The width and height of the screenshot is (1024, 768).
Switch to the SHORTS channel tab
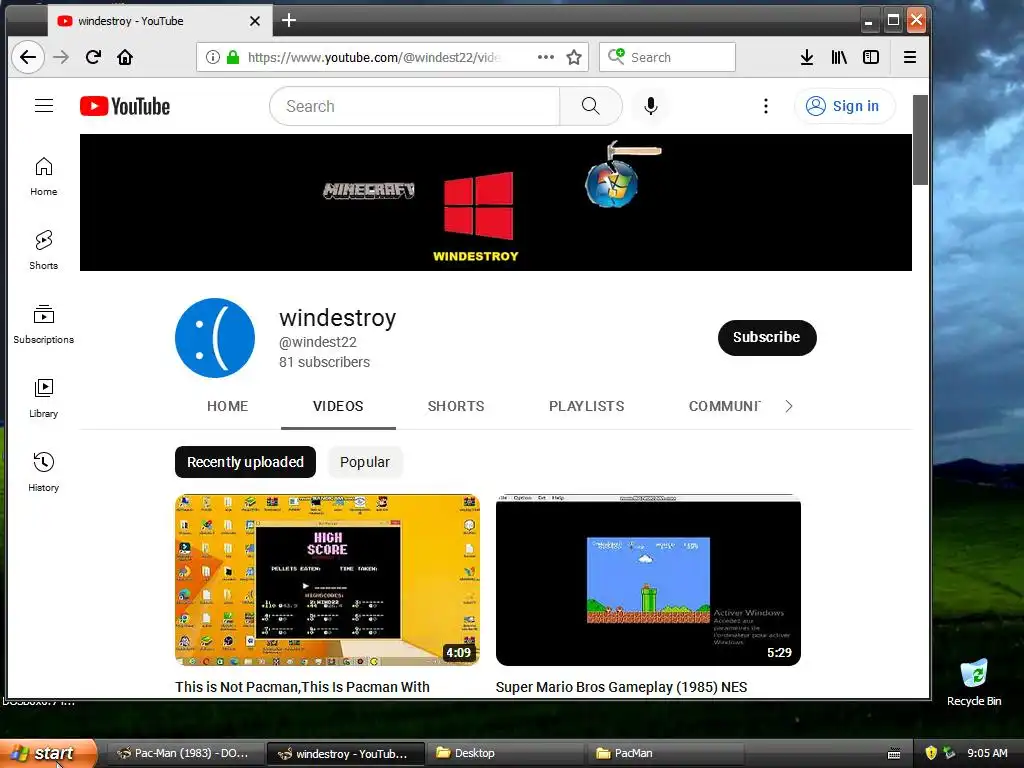point(456,406)
